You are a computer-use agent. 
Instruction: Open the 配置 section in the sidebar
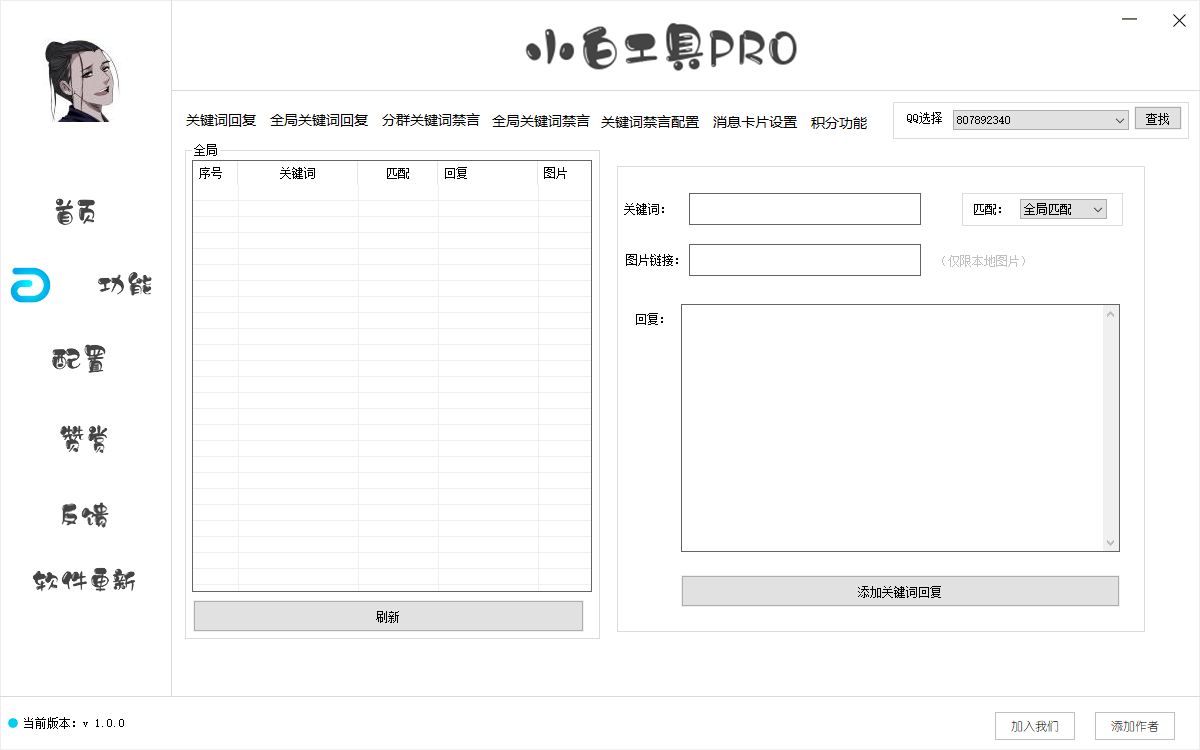tap(78, 360)
